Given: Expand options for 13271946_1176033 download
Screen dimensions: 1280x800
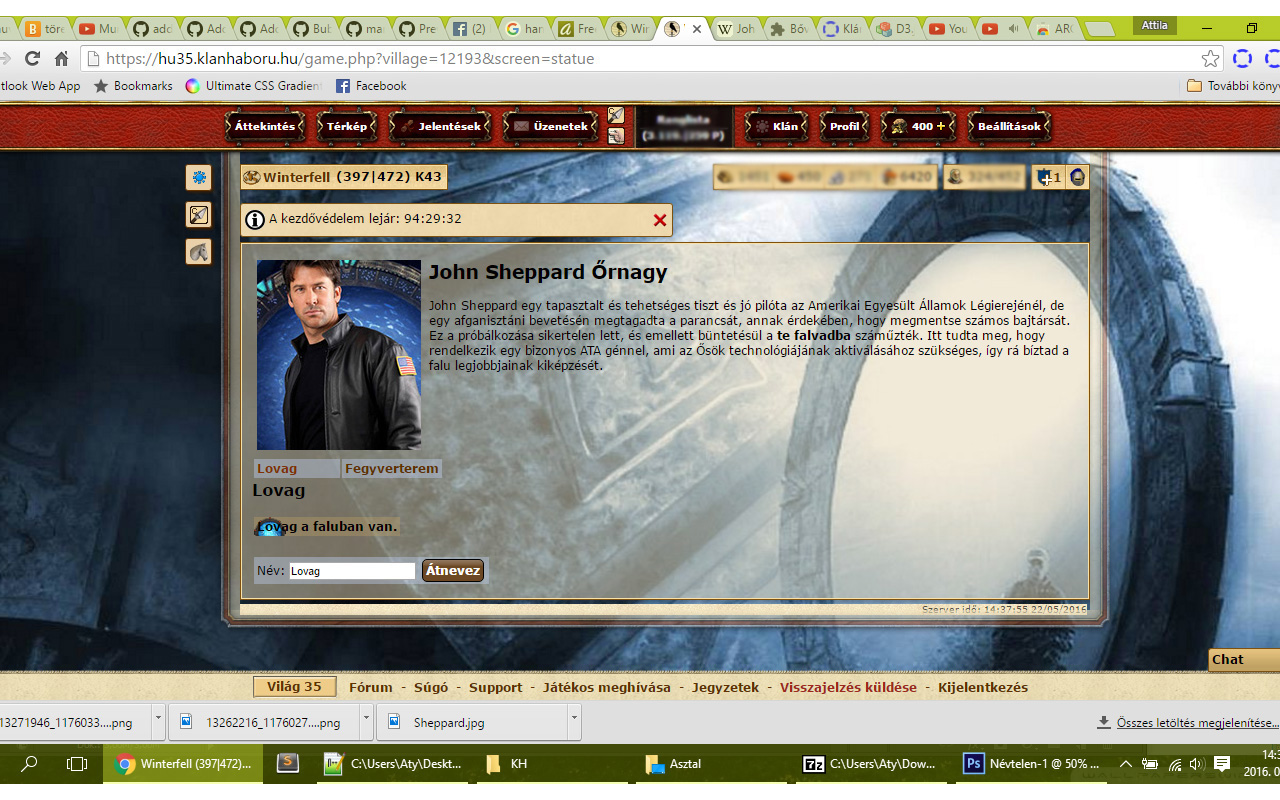Looking at the screenshot, I should tap(159, 721).
